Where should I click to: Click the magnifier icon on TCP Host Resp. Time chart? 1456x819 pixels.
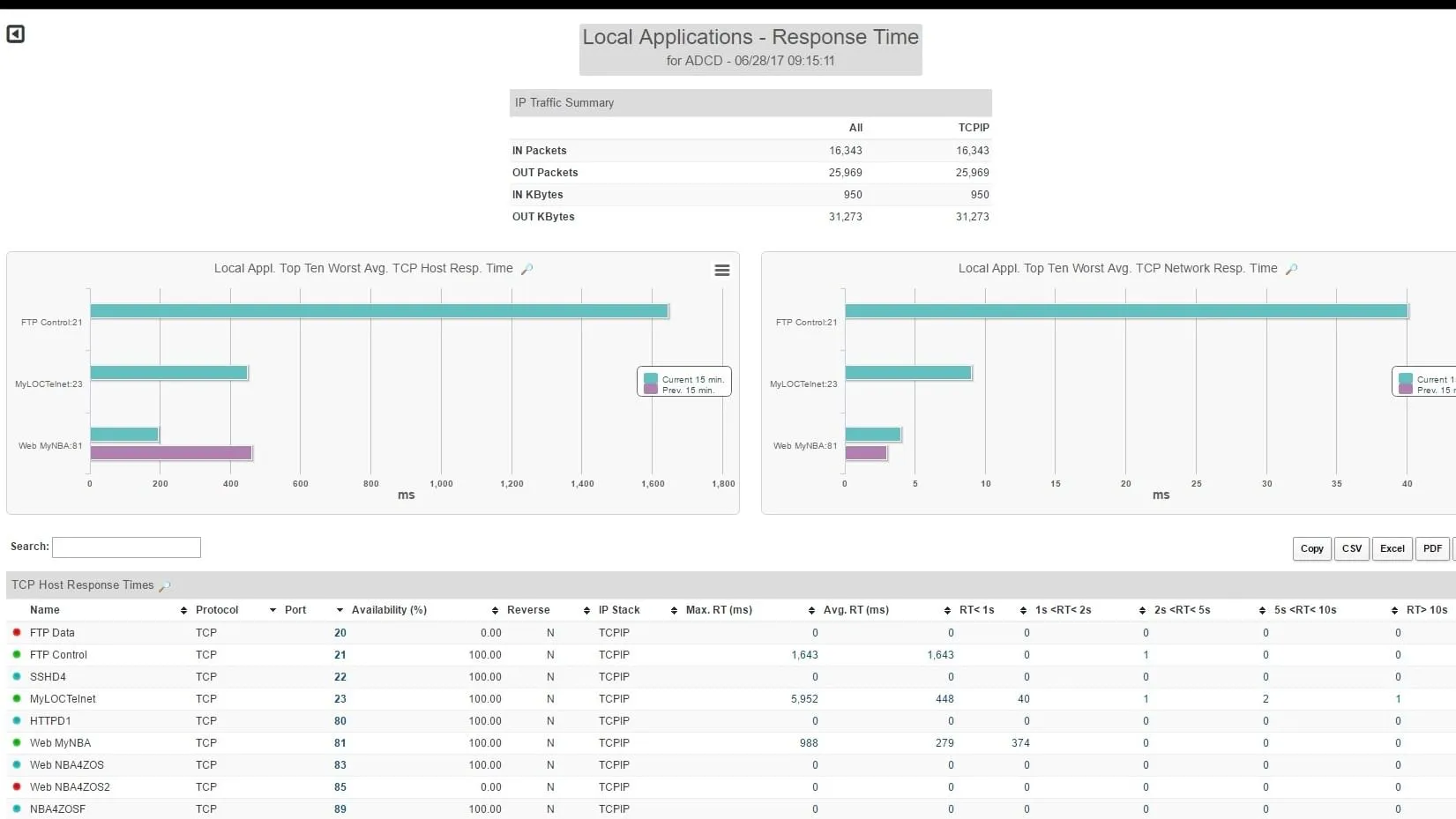(526, 269)
